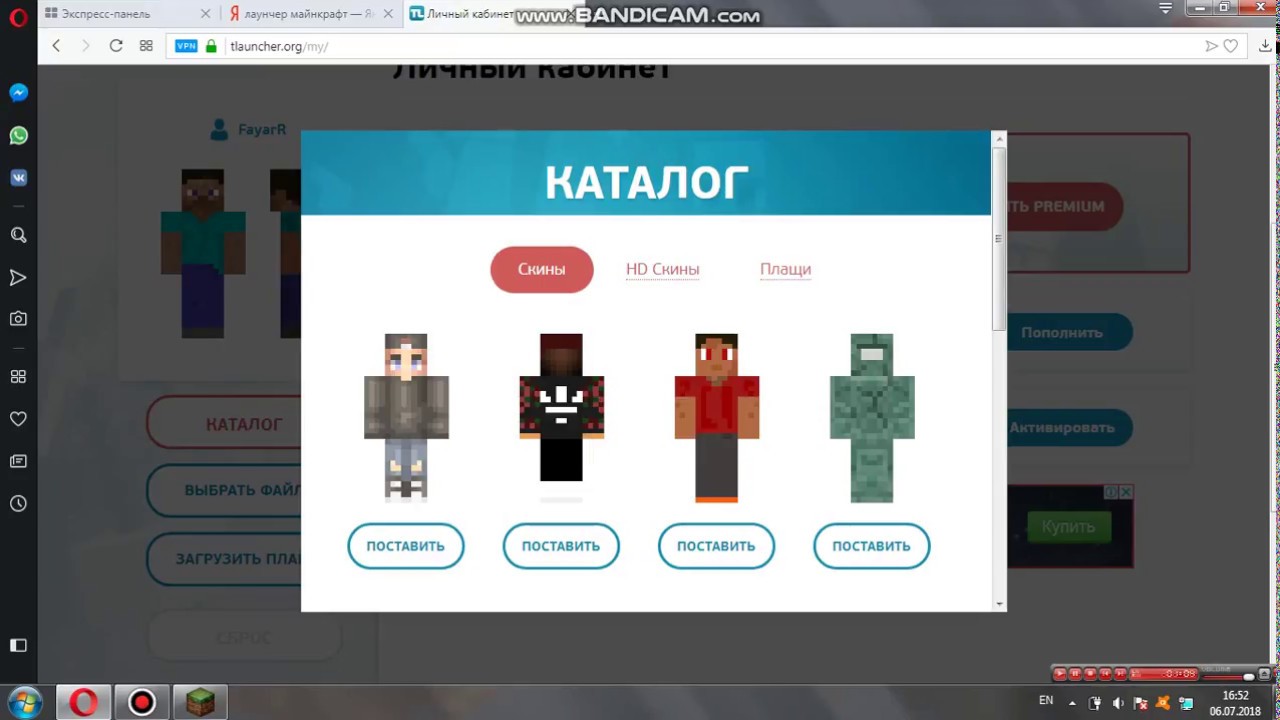The image size is (1280, 720).
Task: Open bookmarks heart in the sidebar
Action: point(18,419)
